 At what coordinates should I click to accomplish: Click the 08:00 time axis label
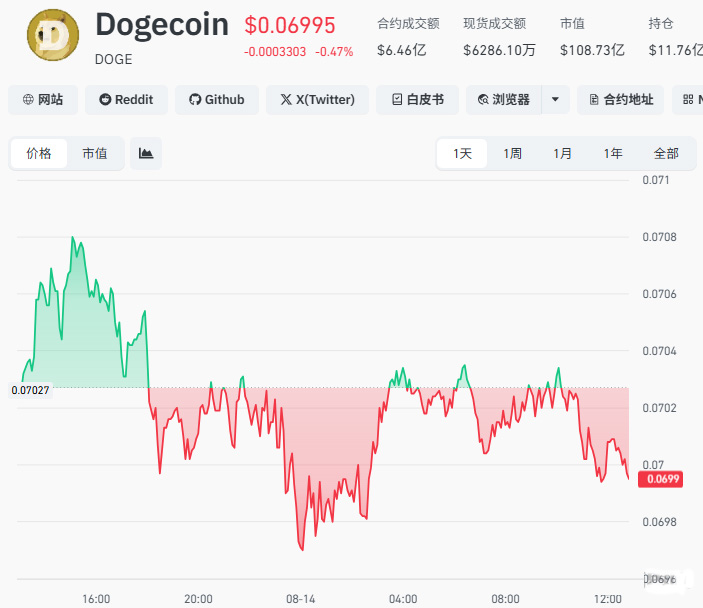click(505, 599)
